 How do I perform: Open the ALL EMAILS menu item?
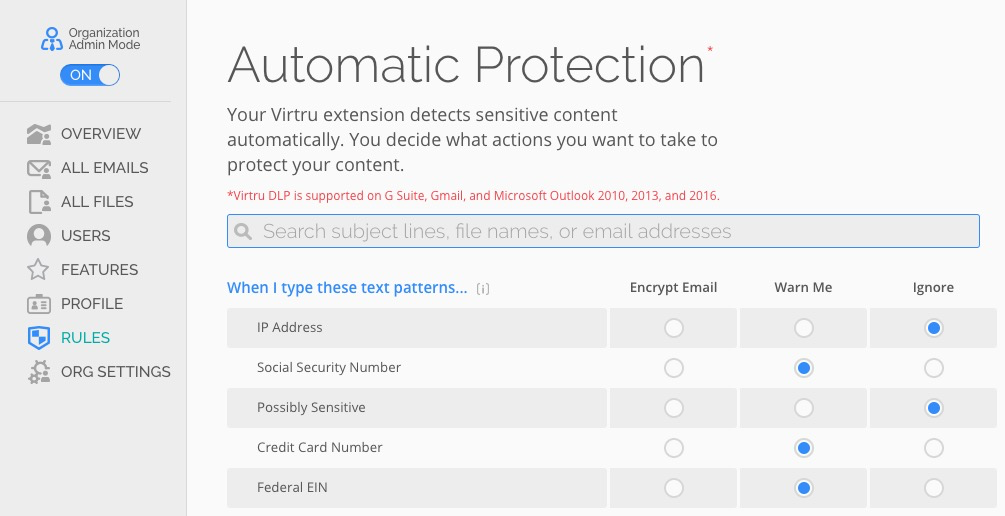[x=104, y=168]
